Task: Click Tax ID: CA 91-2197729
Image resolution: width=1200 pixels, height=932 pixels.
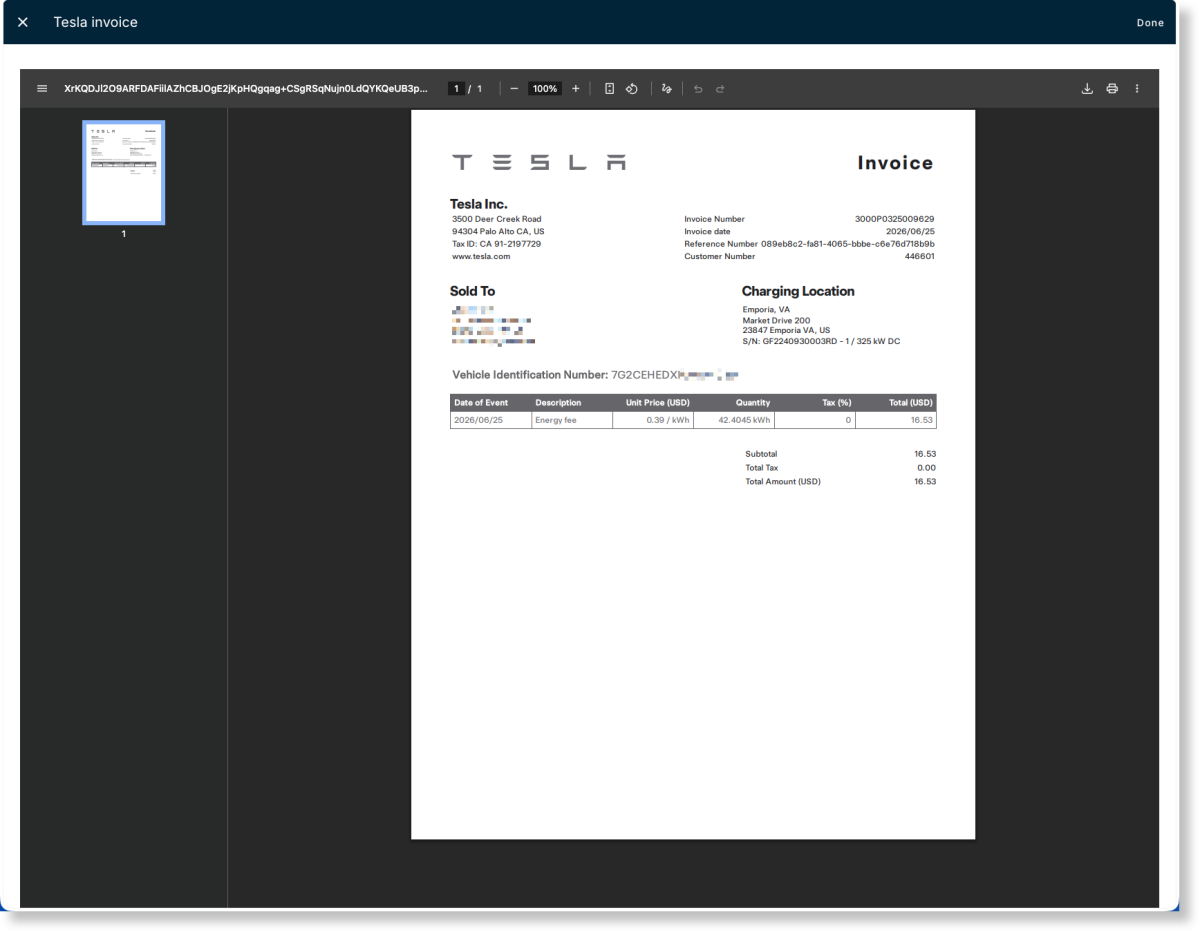Action: pyautogui.click(x=496, y=244)
